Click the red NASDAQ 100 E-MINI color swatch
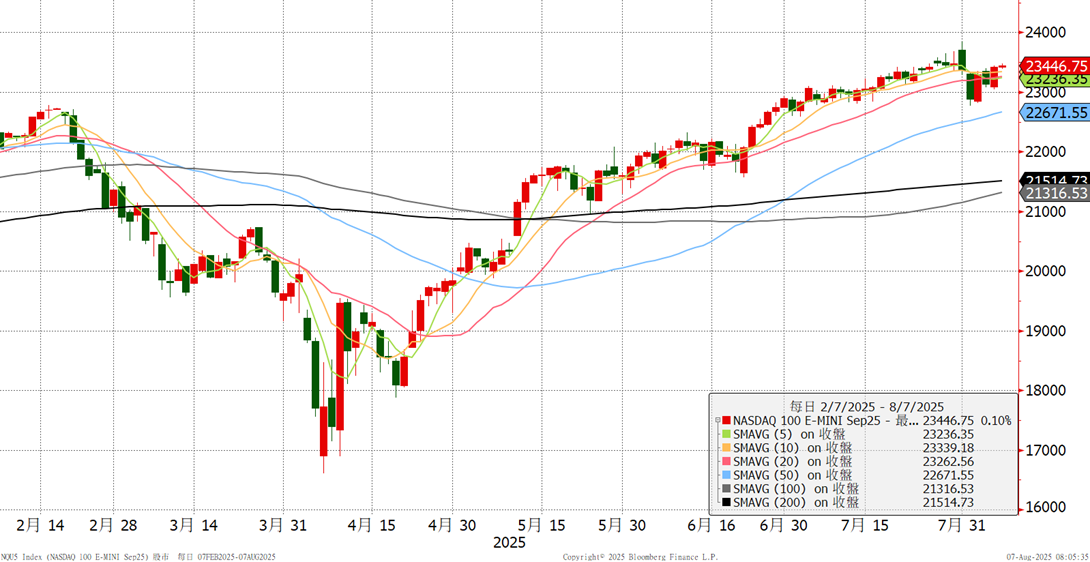1090x562 pixels. [x=727, y=420]
